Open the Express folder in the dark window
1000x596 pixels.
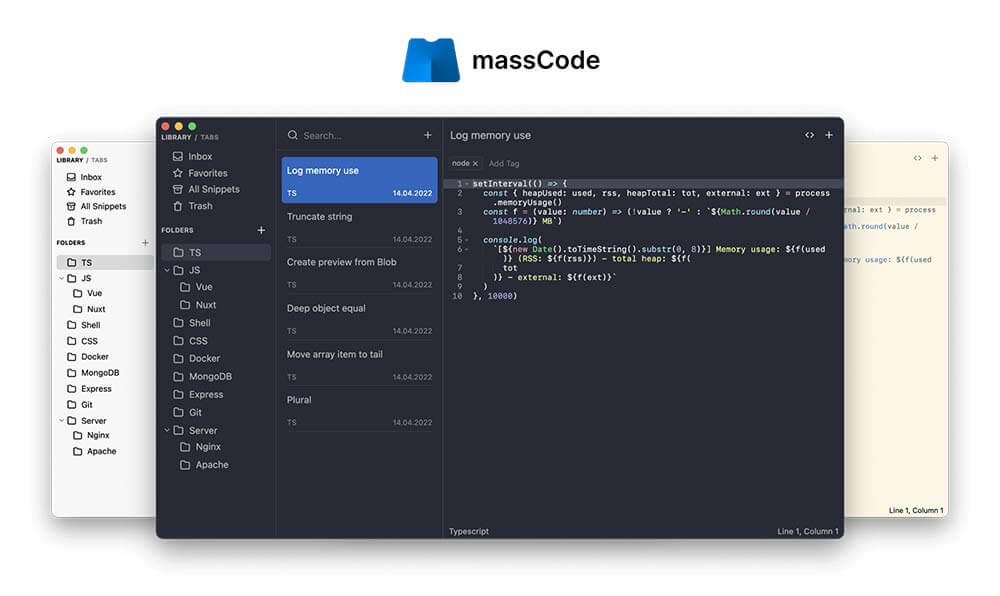pyautogui.click(x=198, y=395)
